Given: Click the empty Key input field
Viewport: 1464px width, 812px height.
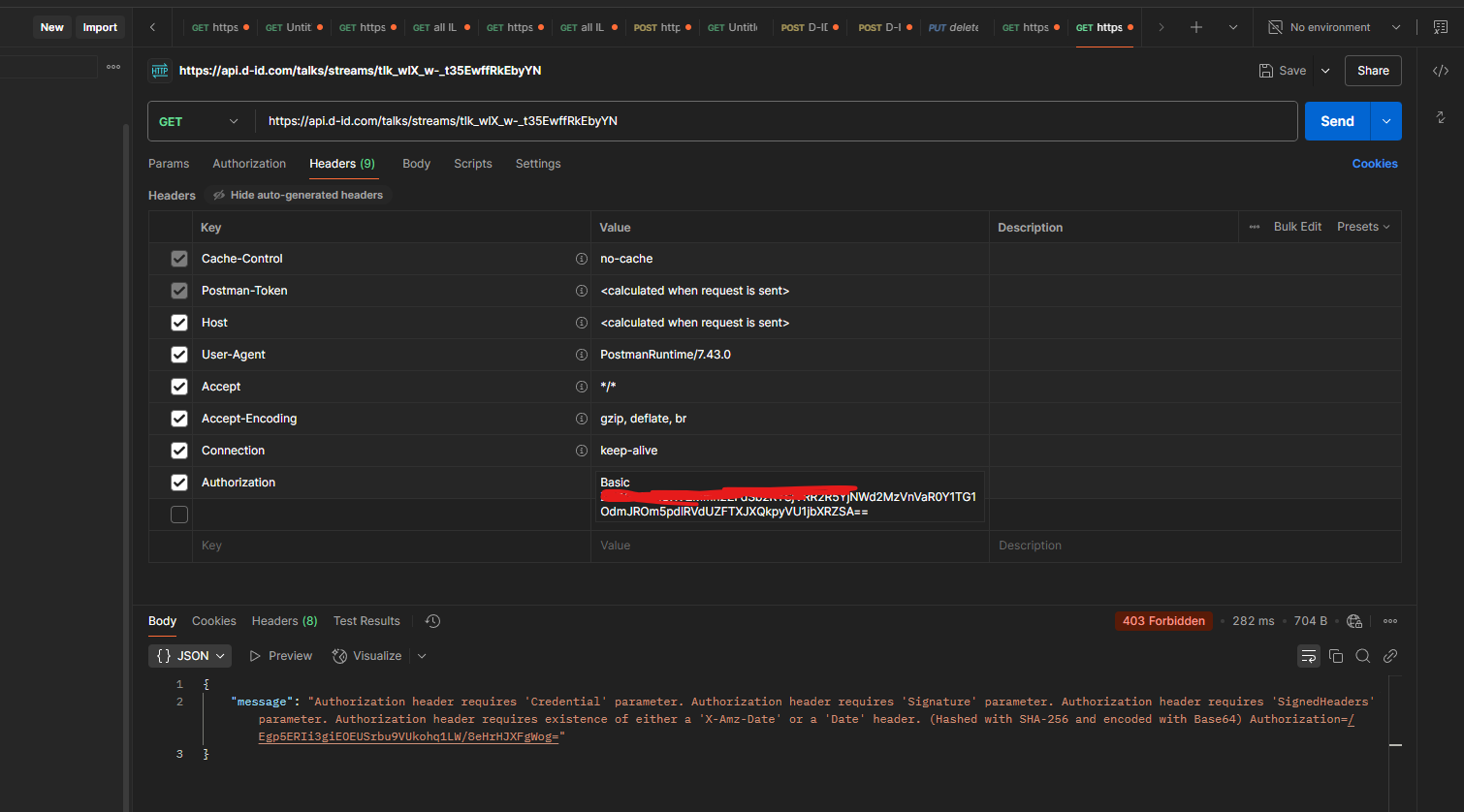Looking at the screenshot, I should point(392,546).
